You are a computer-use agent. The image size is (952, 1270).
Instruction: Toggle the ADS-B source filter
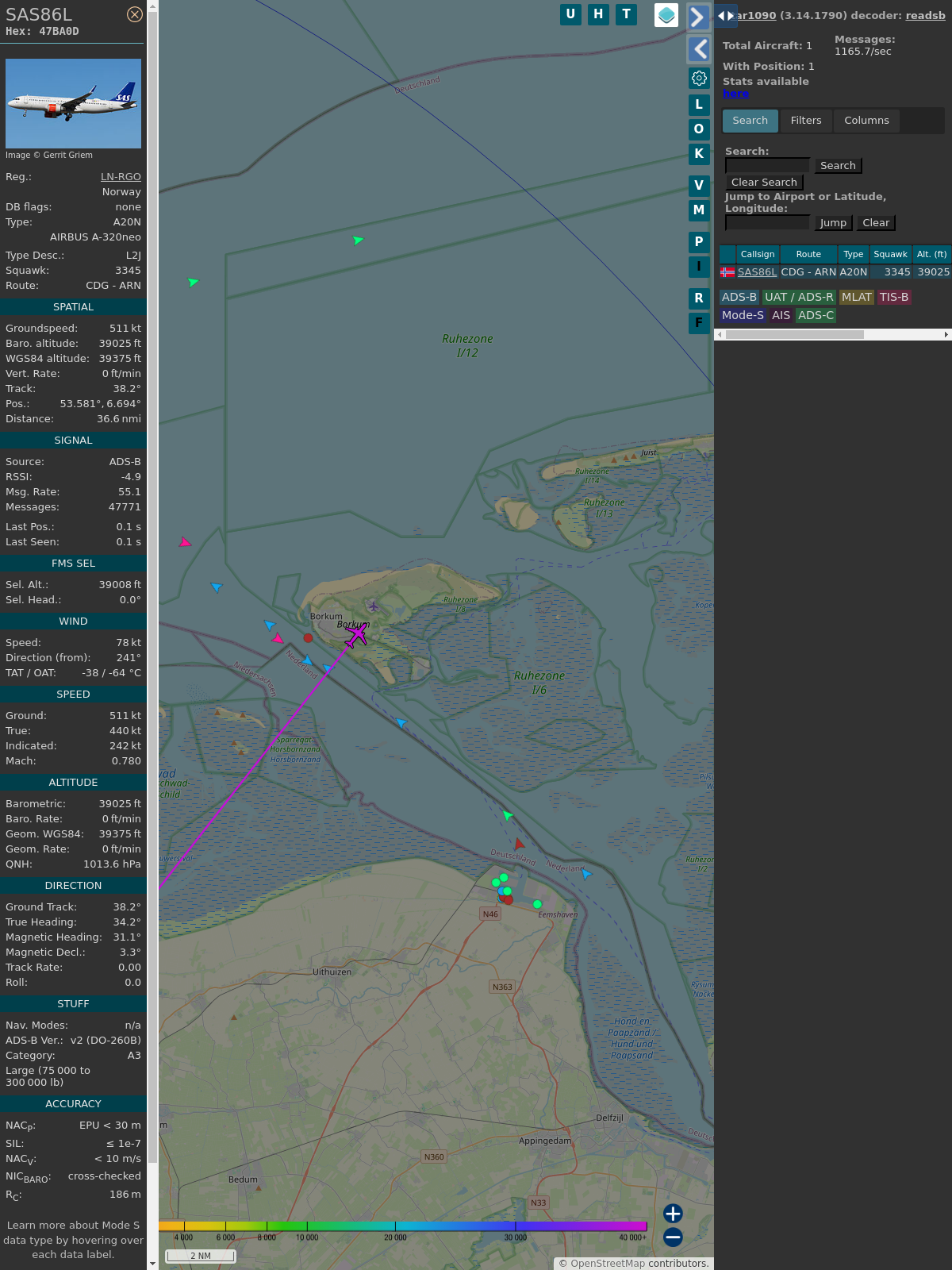tap(739, 297)
